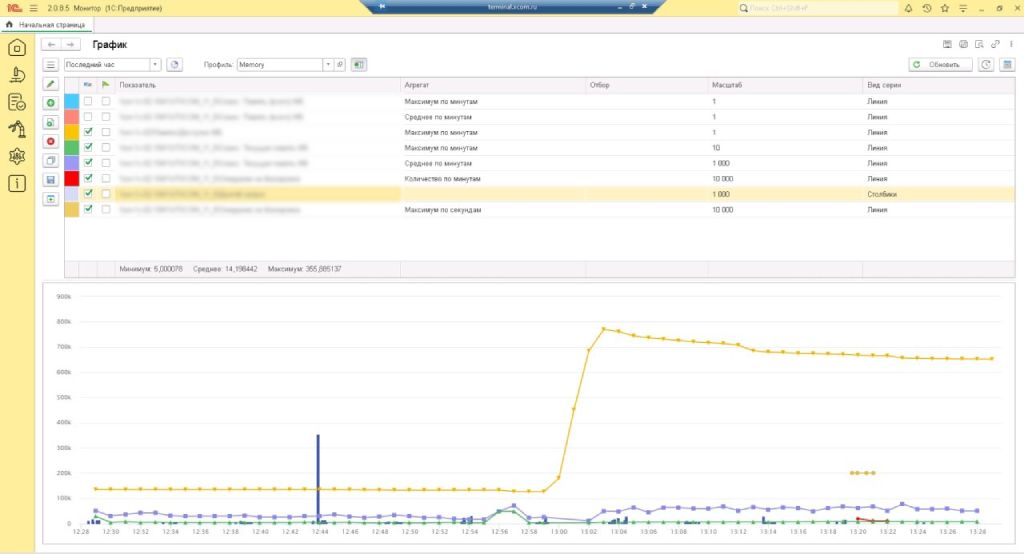This screenshot has height=554, width=1024.
Task: Open favorites star icon
Action: [946, 8]
